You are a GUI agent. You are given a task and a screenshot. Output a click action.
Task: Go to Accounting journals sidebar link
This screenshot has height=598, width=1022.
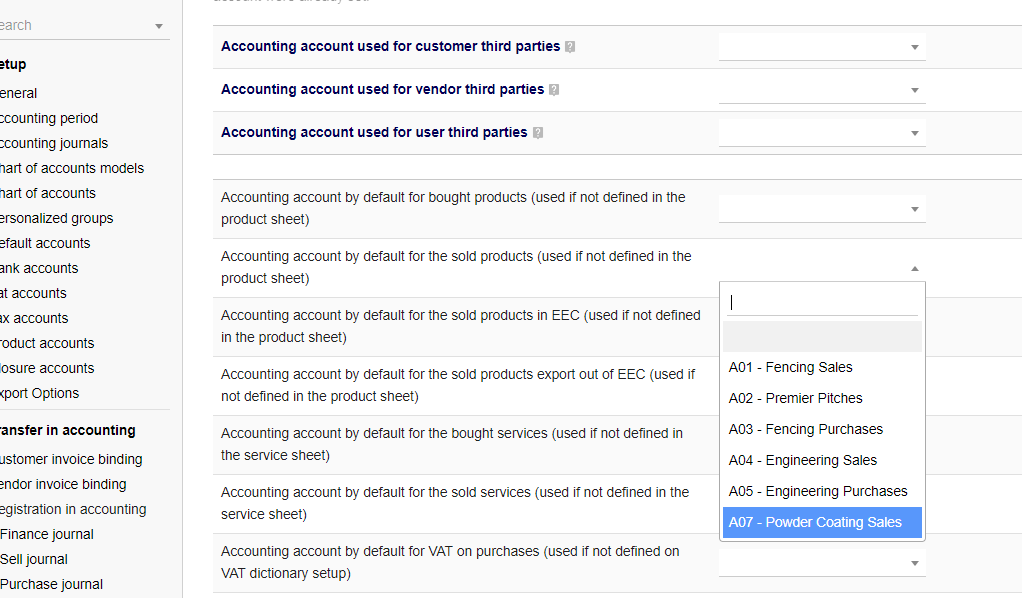click(54, 143)
